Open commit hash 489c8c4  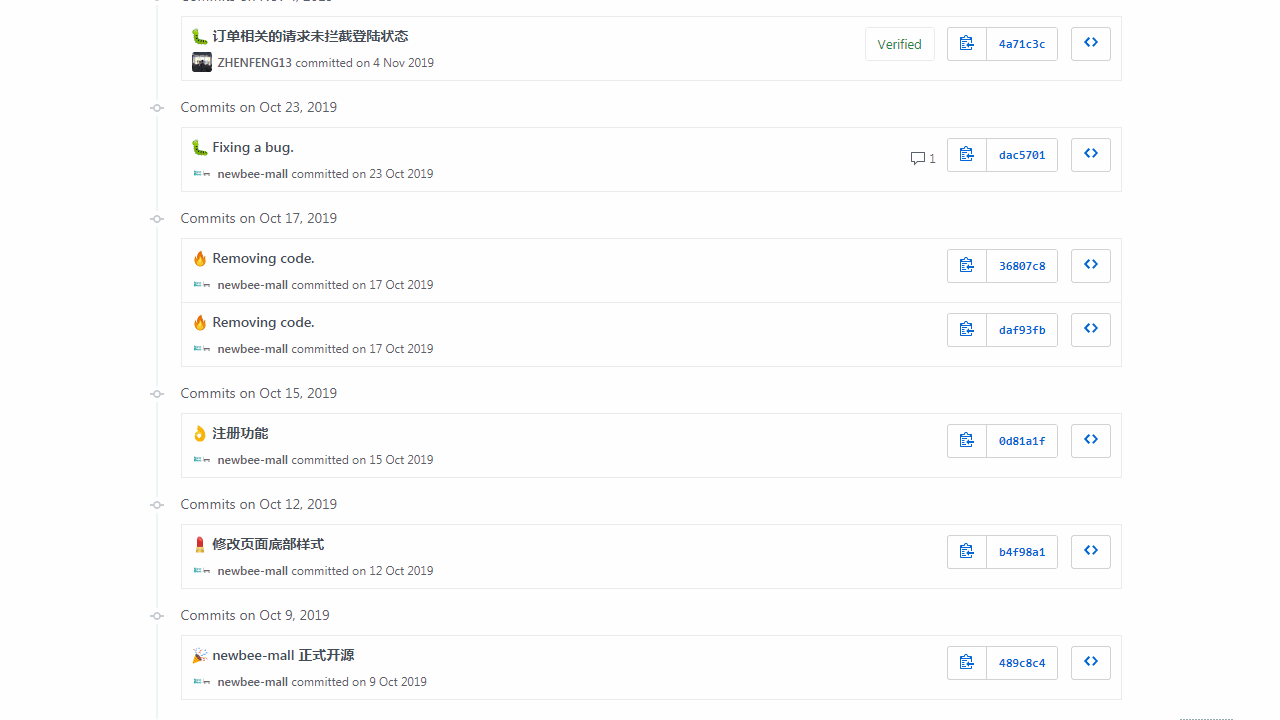[x=1022, y=663]
